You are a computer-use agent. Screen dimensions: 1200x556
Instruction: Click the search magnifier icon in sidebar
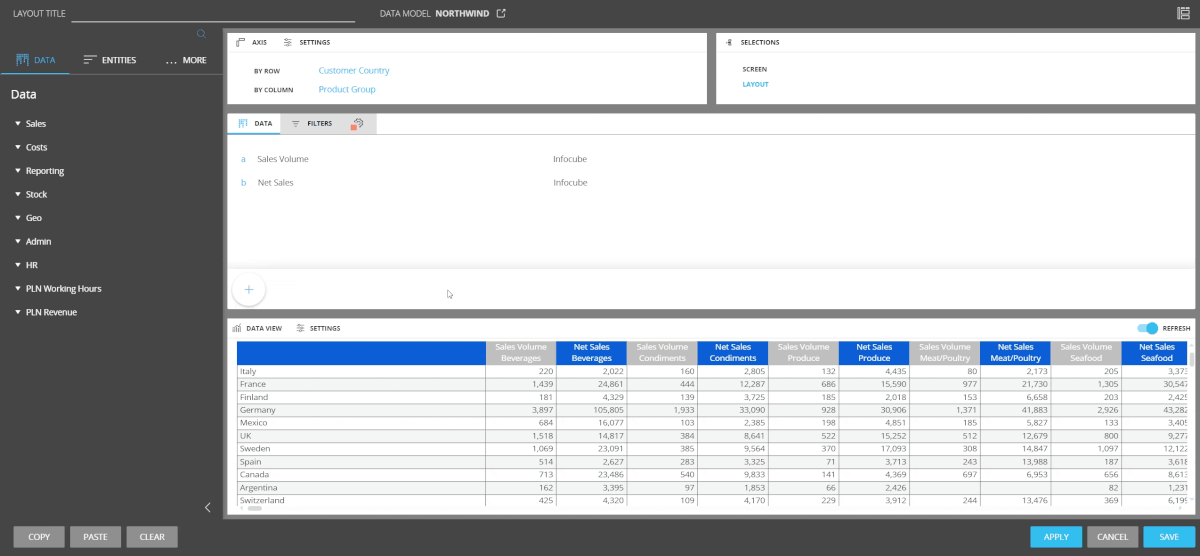coord(201,34)
